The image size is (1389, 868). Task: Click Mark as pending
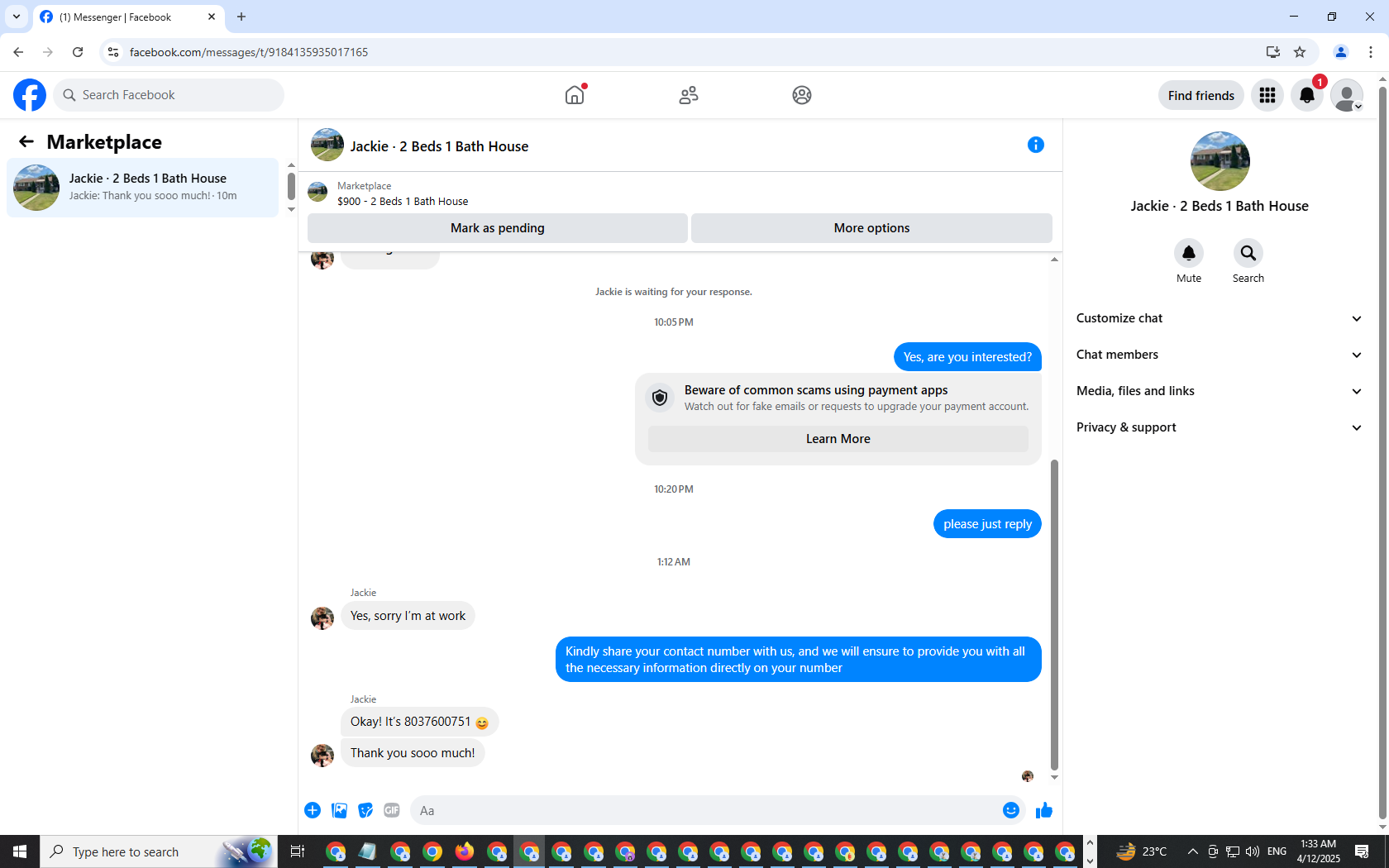(x=498, y=228)
